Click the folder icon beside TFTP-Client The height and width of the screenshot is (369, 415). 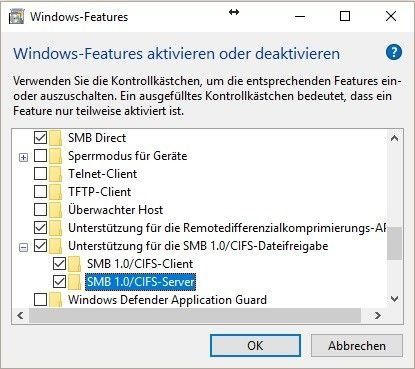pos(56,192)
